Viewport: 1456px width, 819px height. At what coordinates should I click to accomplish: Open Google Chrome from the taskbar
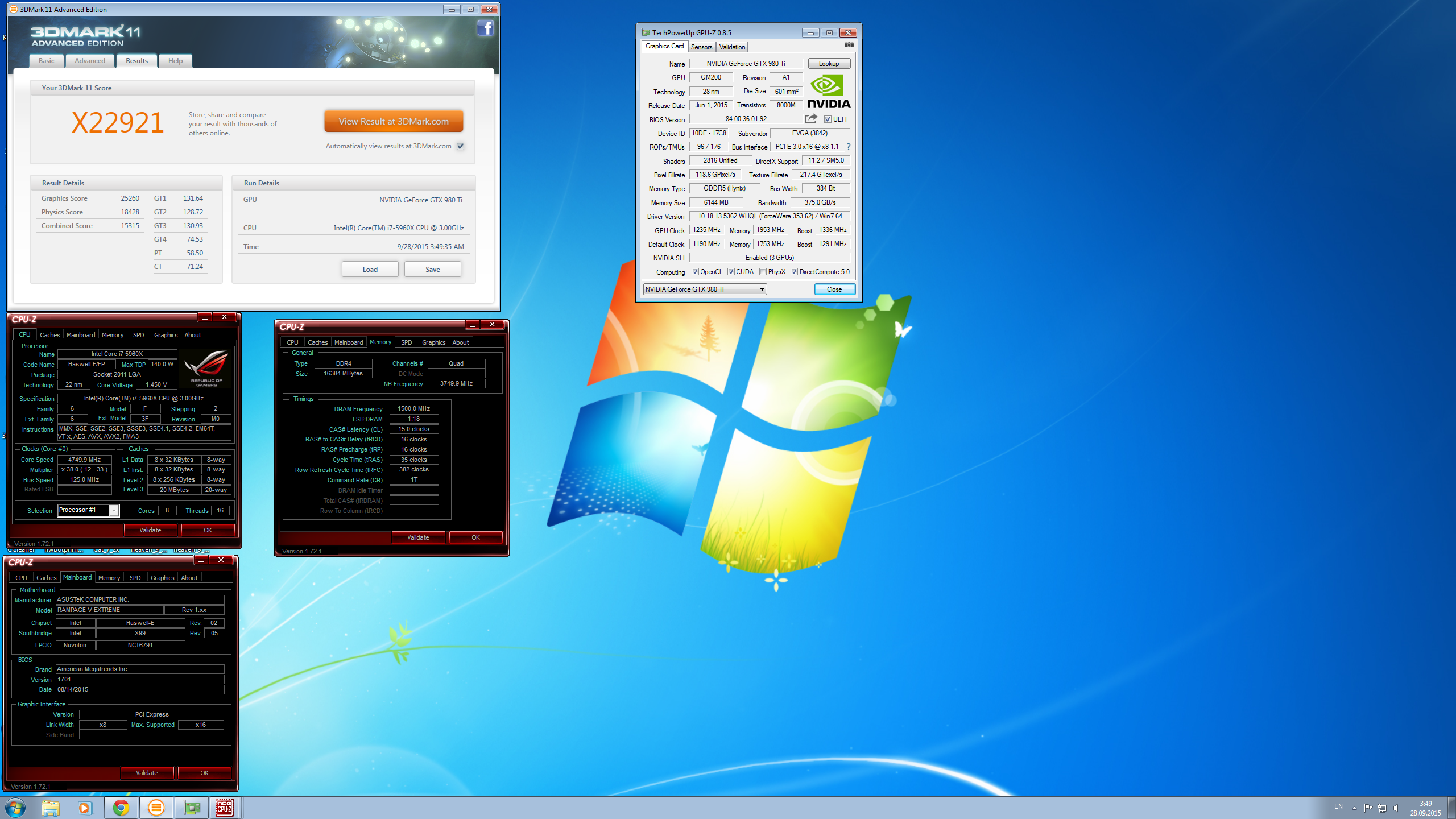click(121, 808)
